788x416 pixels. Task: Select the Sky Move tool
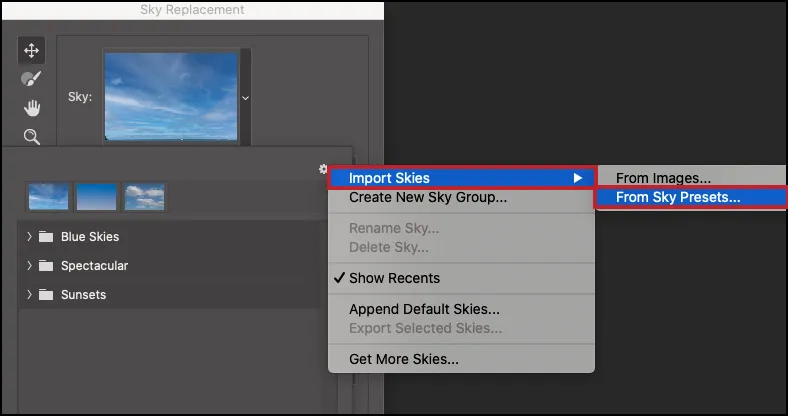[x=31, y=50]
